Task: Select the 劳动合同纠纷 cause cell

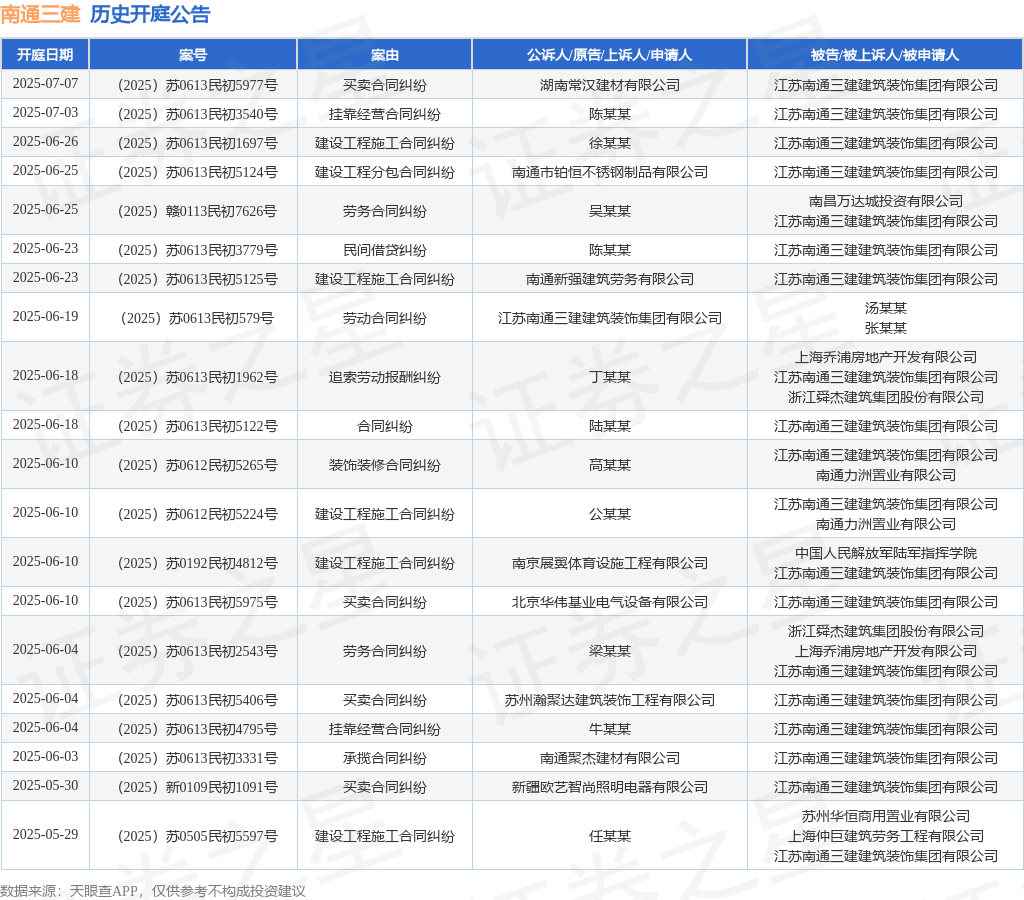Action: click(x=385, y=318)
